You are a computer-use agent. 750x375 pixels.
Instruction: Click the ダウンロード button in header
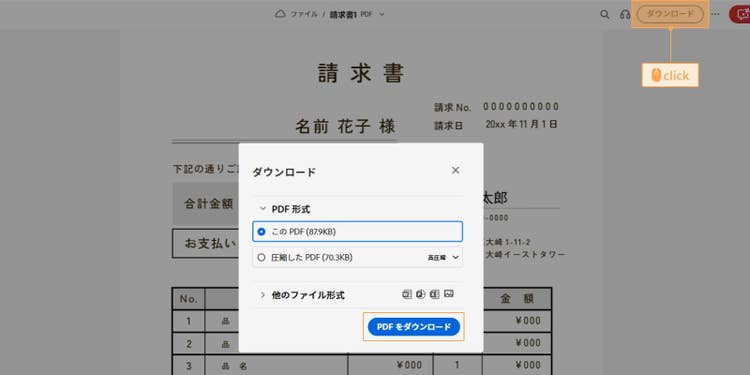[670, 14]
